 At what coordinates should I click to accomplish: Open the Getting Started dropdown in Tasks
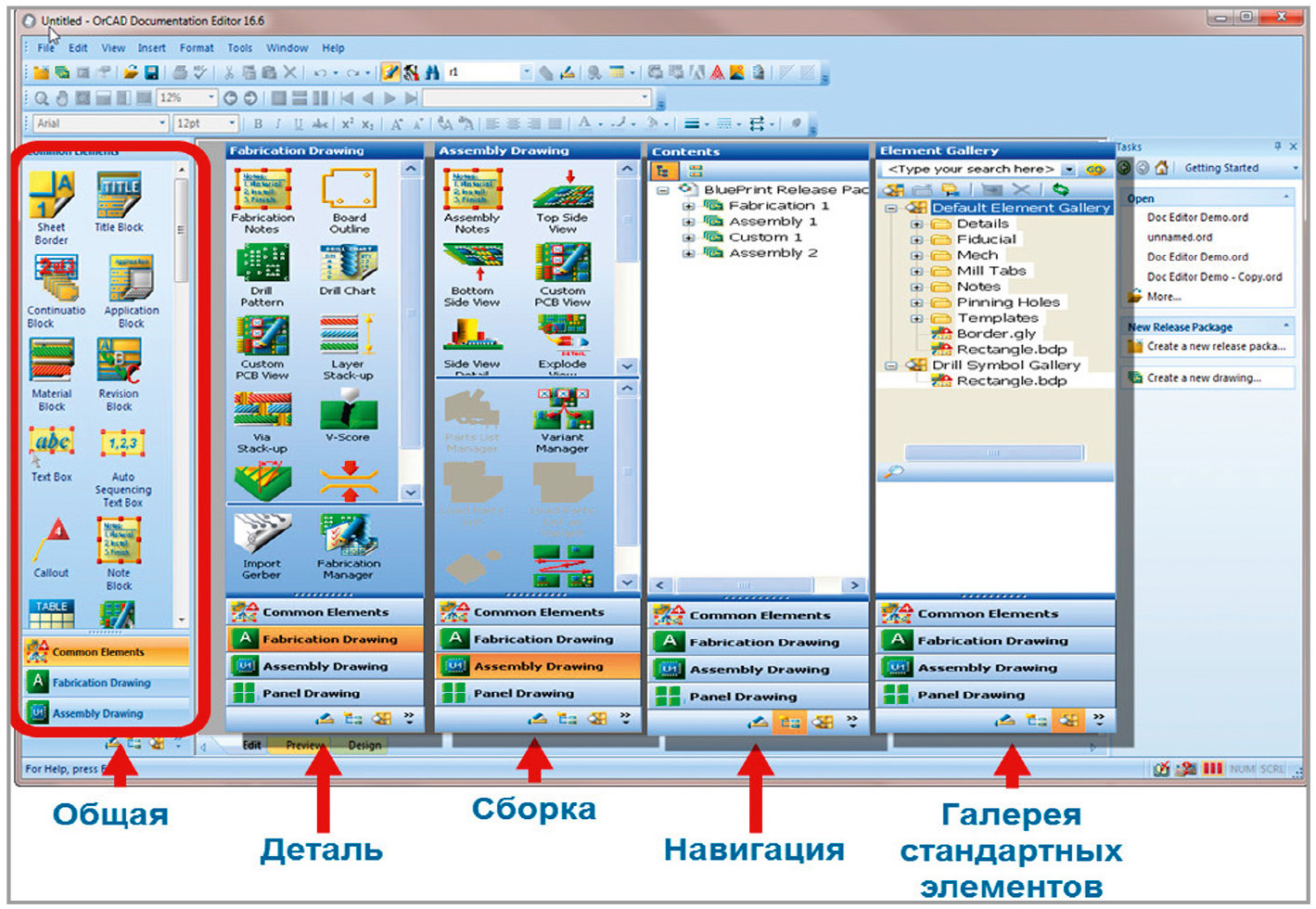tap(1296, 168)
